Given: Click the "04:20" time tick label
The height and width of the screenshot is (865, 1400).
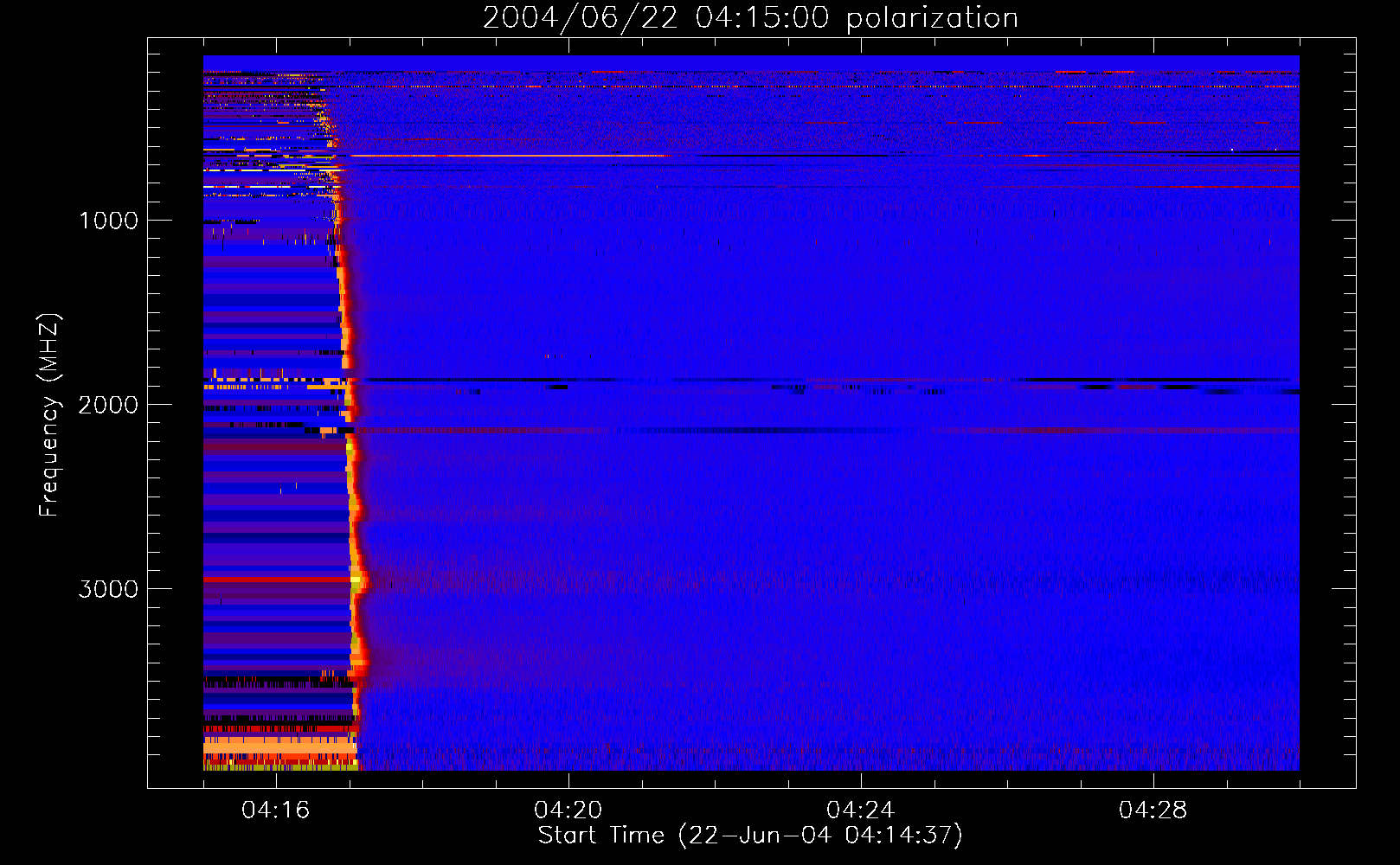Looking at the screenshot, I should click(568, 811).
